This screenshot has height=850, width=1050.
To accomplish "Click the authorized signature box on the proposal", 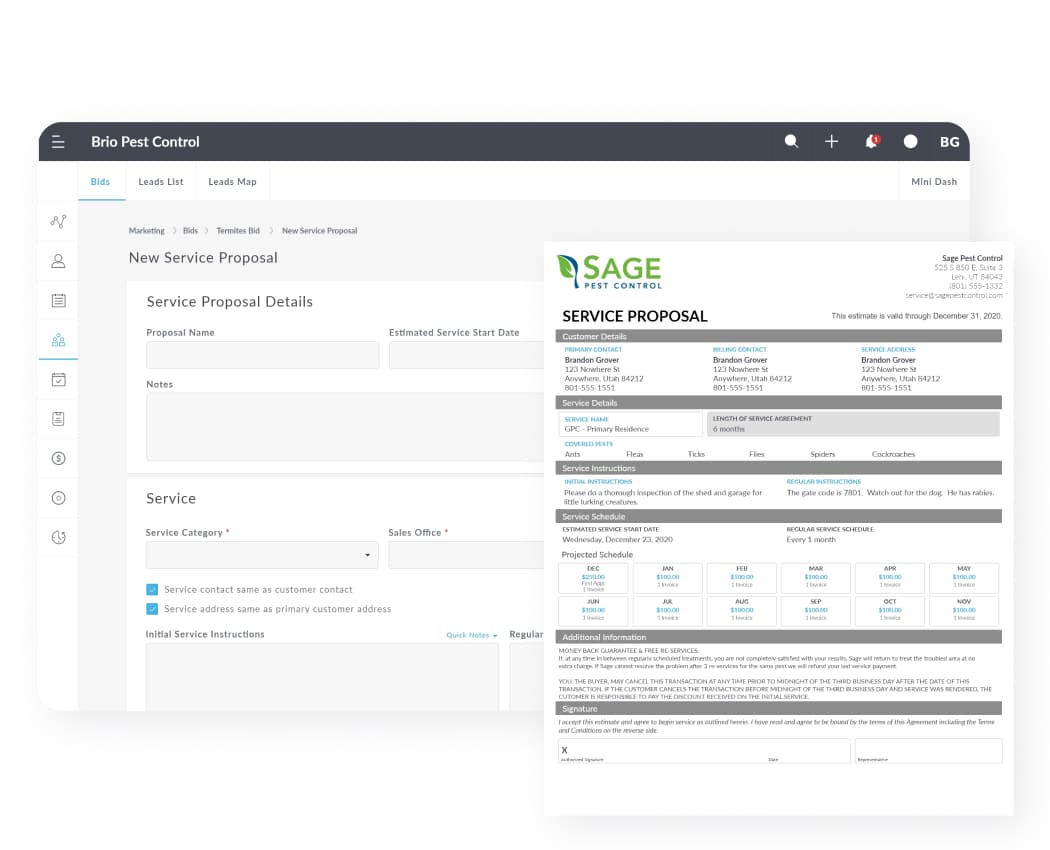I will coord(704,751).
